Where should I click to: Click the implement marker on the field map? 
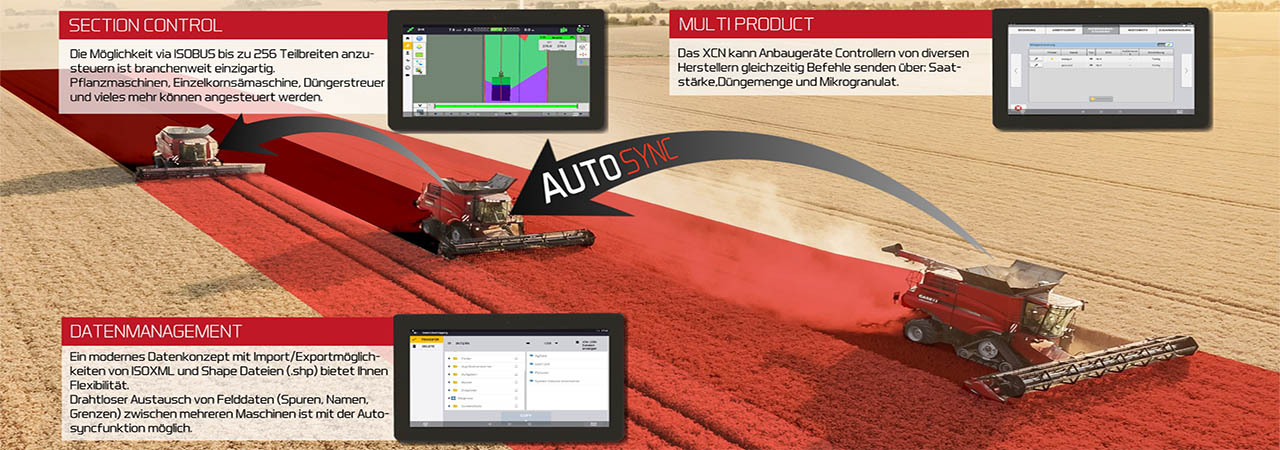[501, 76]
